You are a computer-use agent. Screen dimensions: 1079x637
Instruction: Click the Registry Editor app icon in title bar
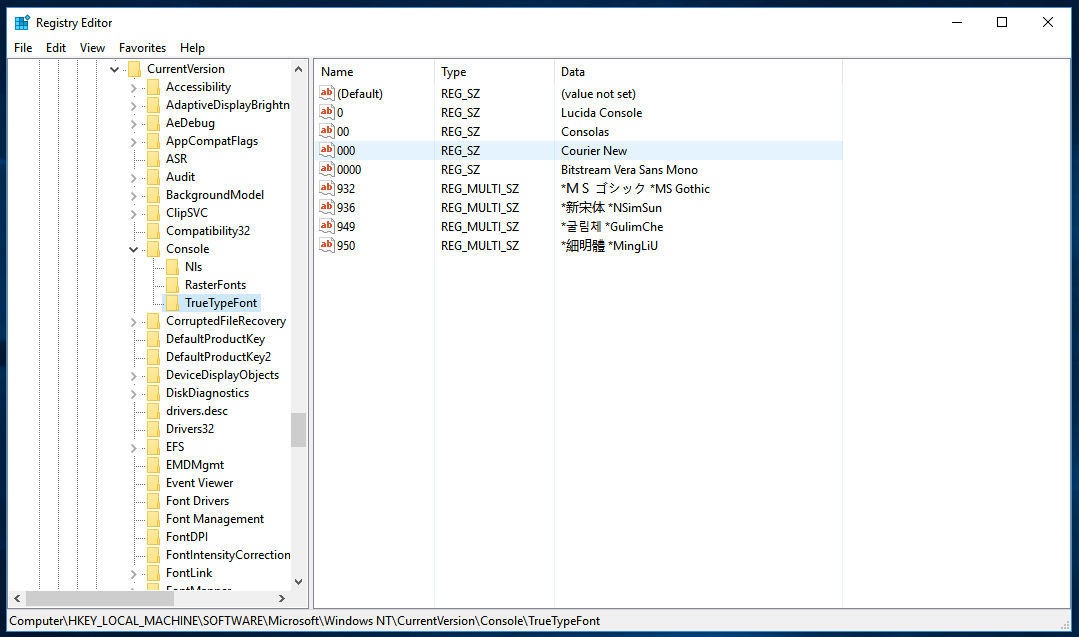[22, 23]
